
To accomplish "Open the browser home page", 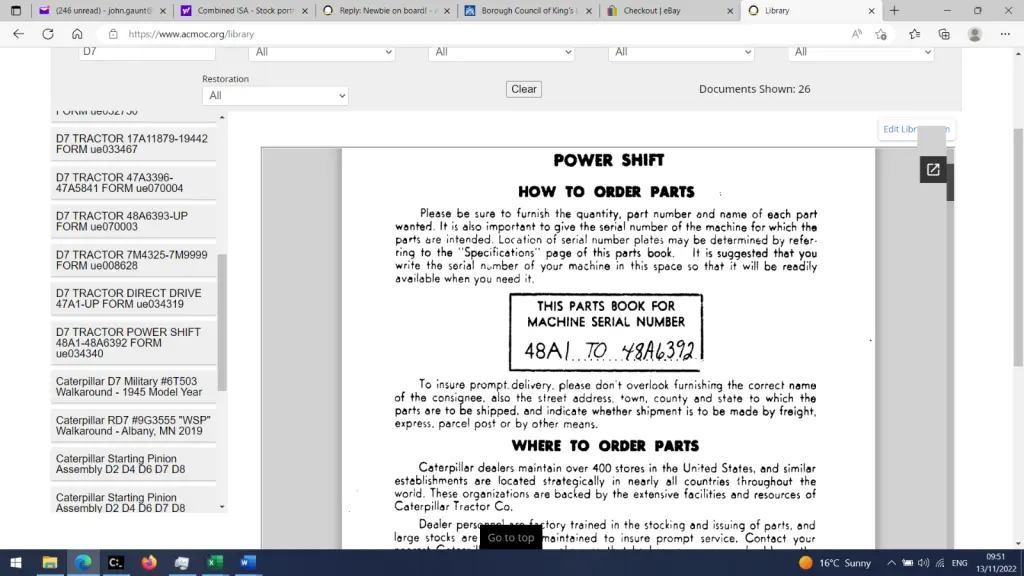I will point(77,34).
